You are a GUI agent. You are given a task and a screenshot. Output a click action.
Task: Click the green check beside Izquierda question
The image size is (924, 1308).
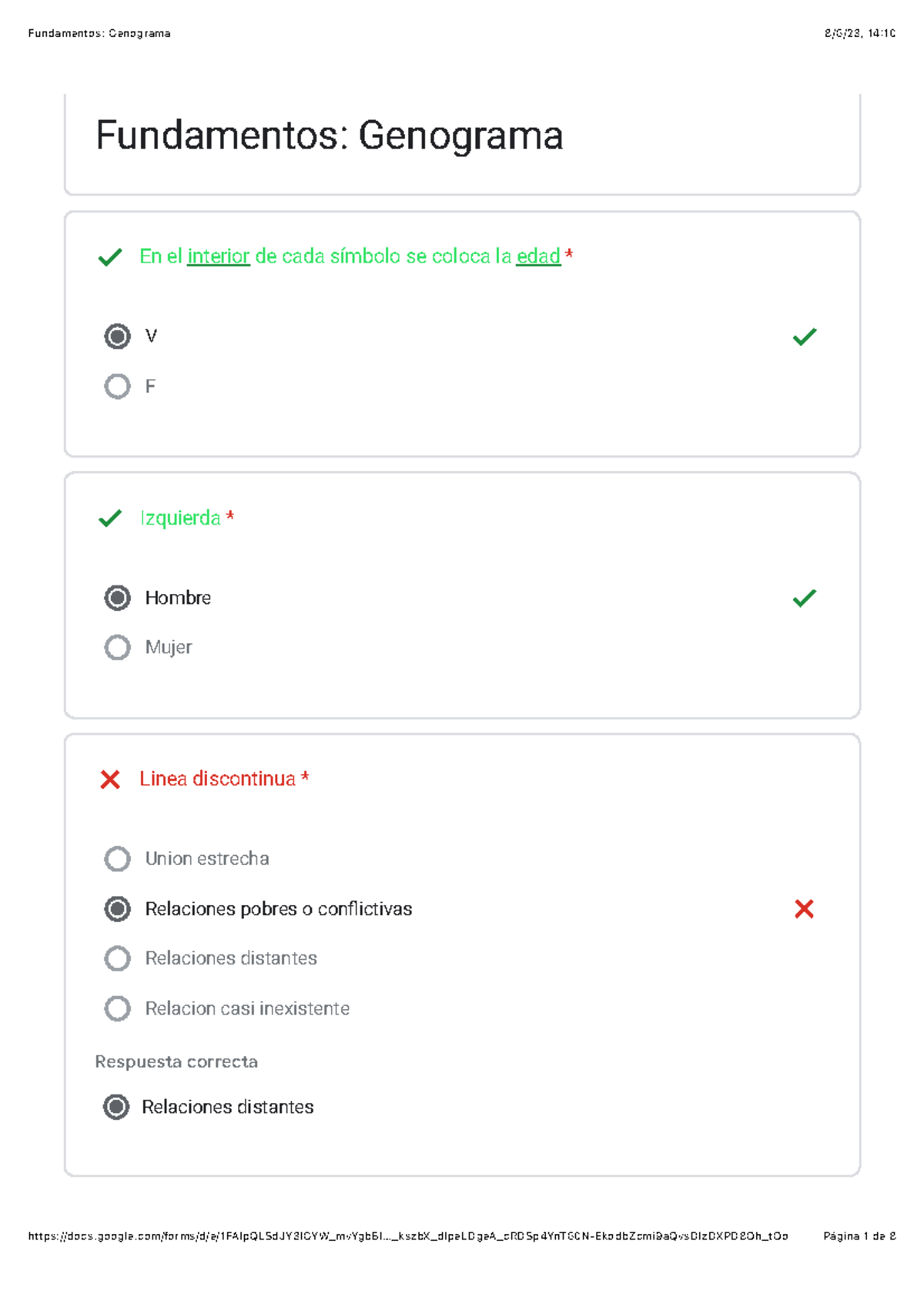click(110, 518)
